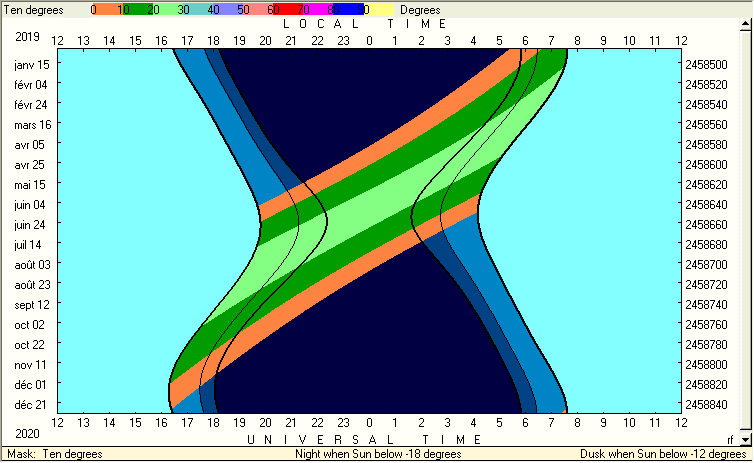The image size is (754, 463).
Task: Click the 'janv 15' date label
Action: (32, 64)
